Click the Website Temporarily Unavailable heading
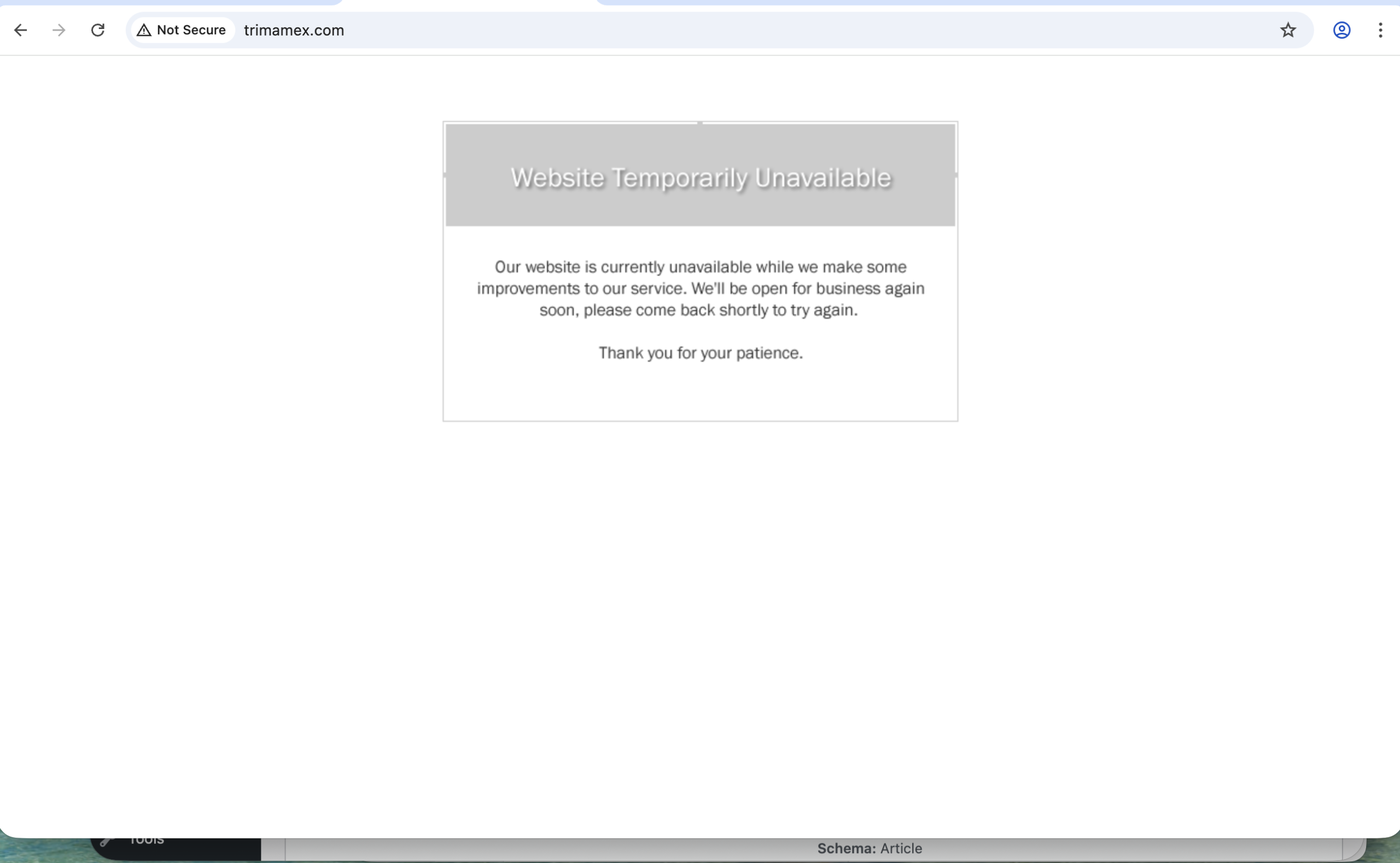Viewport: 1400px width, 863px height. point(701,178)
